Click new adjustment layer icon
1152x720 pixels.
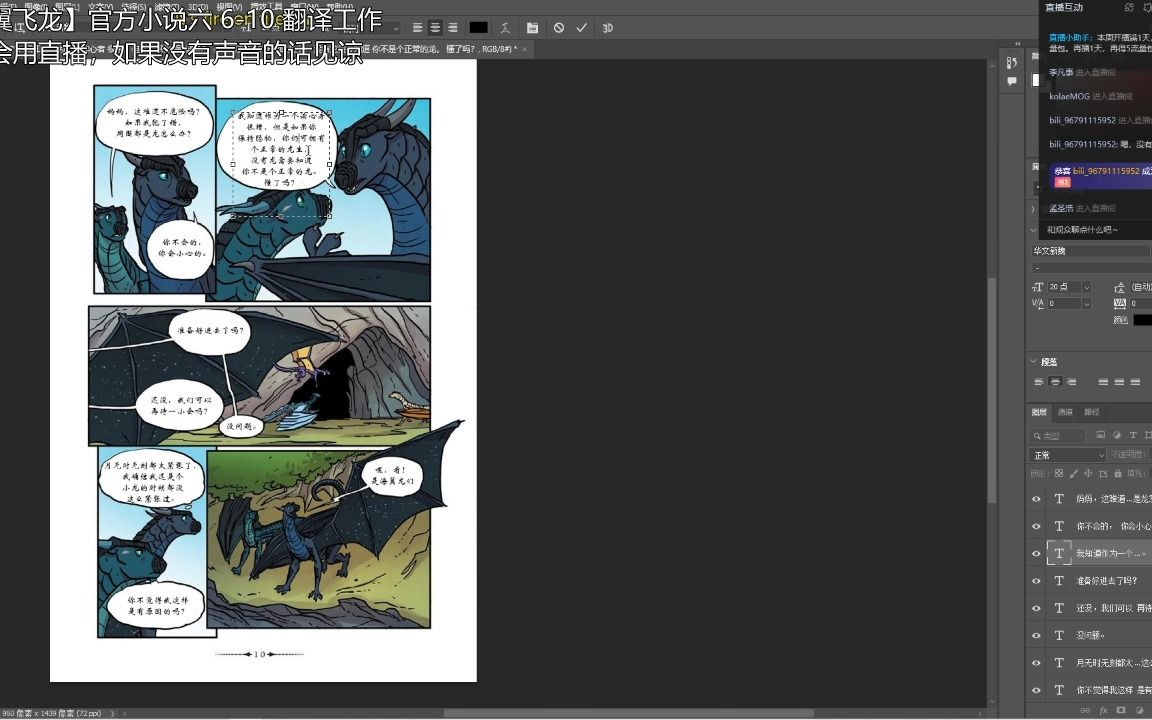[x=1140, y=710]
